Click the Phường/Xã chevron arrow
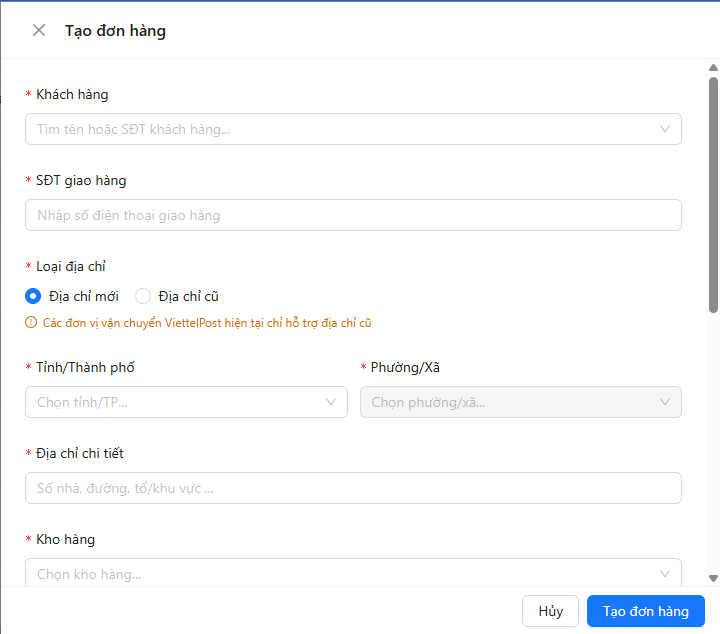This screenshot has height=634, width=720. click(664, 402)
